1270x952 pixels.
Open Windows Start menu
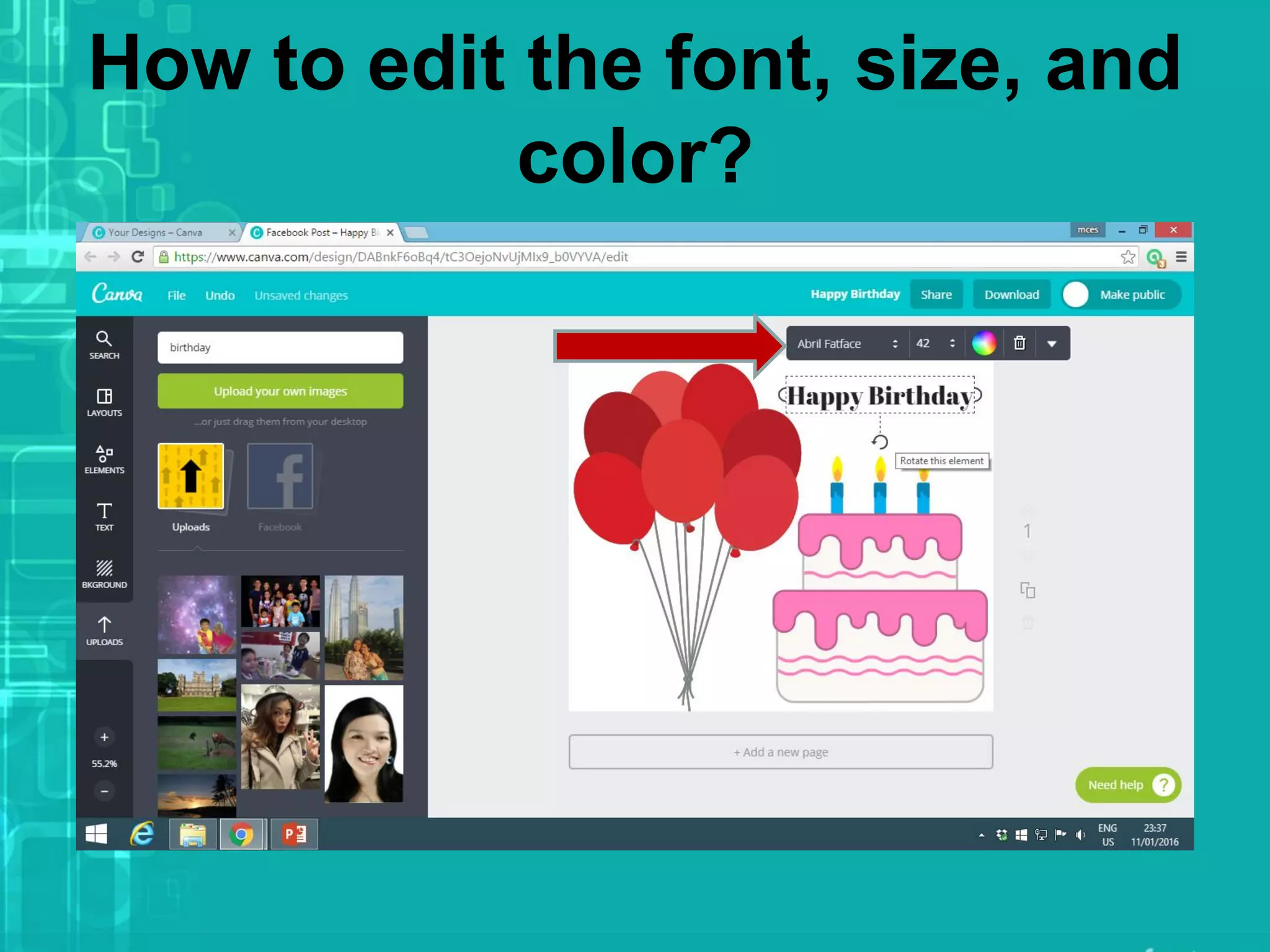(96, 834)
